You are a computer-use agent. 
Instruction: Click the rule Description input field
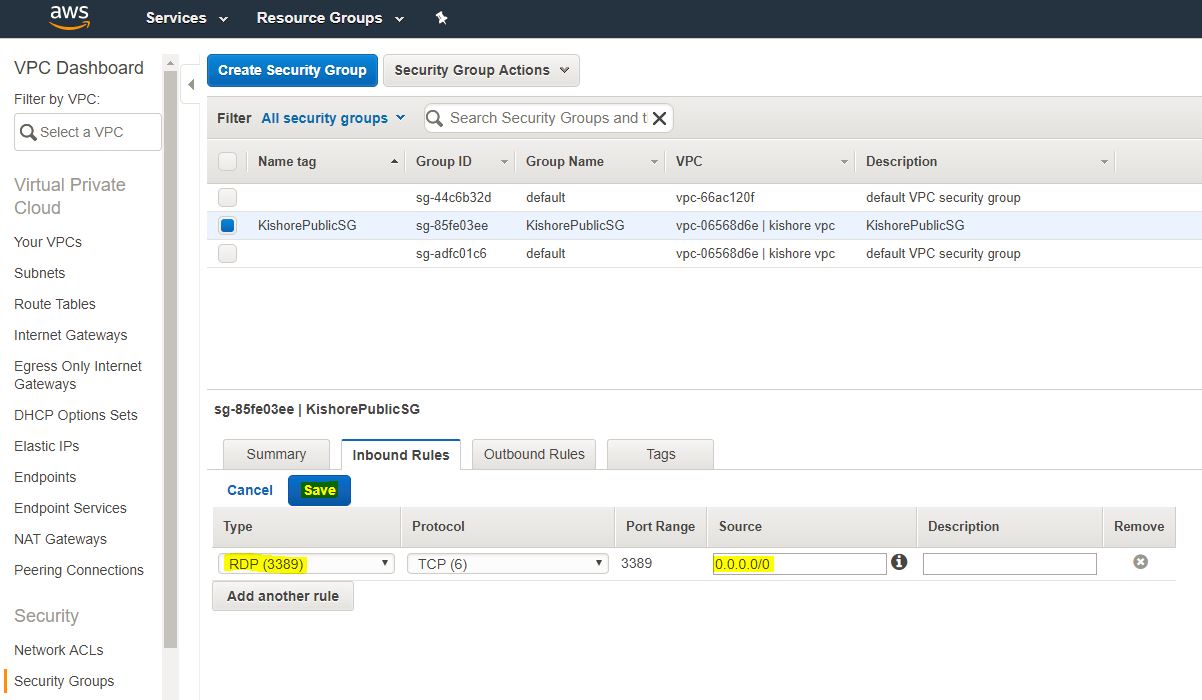[1009, 564]
